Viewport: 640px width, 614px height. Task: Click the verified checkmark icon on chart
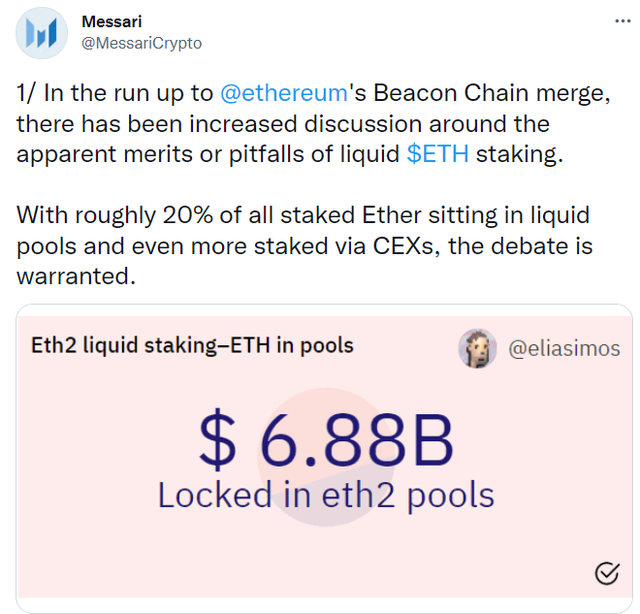point(606,573)
